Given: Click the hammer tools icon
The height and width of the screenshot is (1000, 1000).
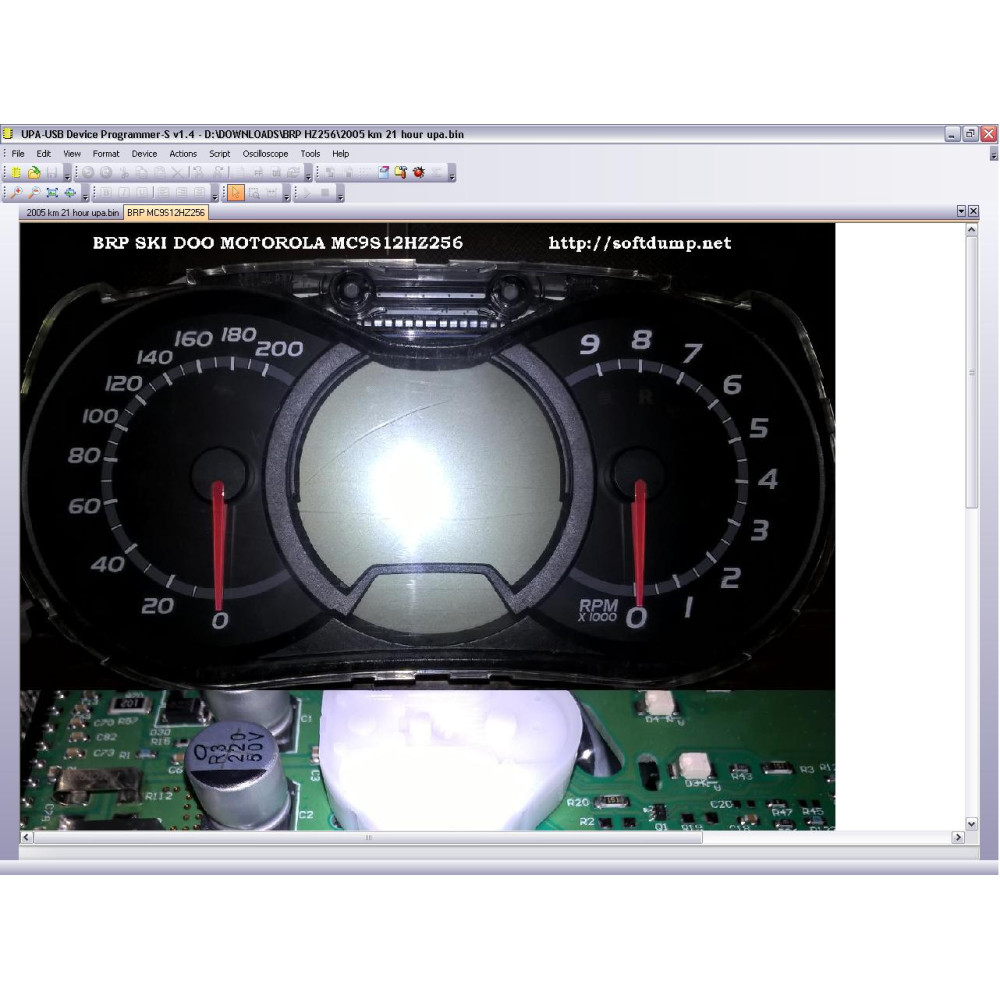Looking at the screenshot, I should [401, 172].
